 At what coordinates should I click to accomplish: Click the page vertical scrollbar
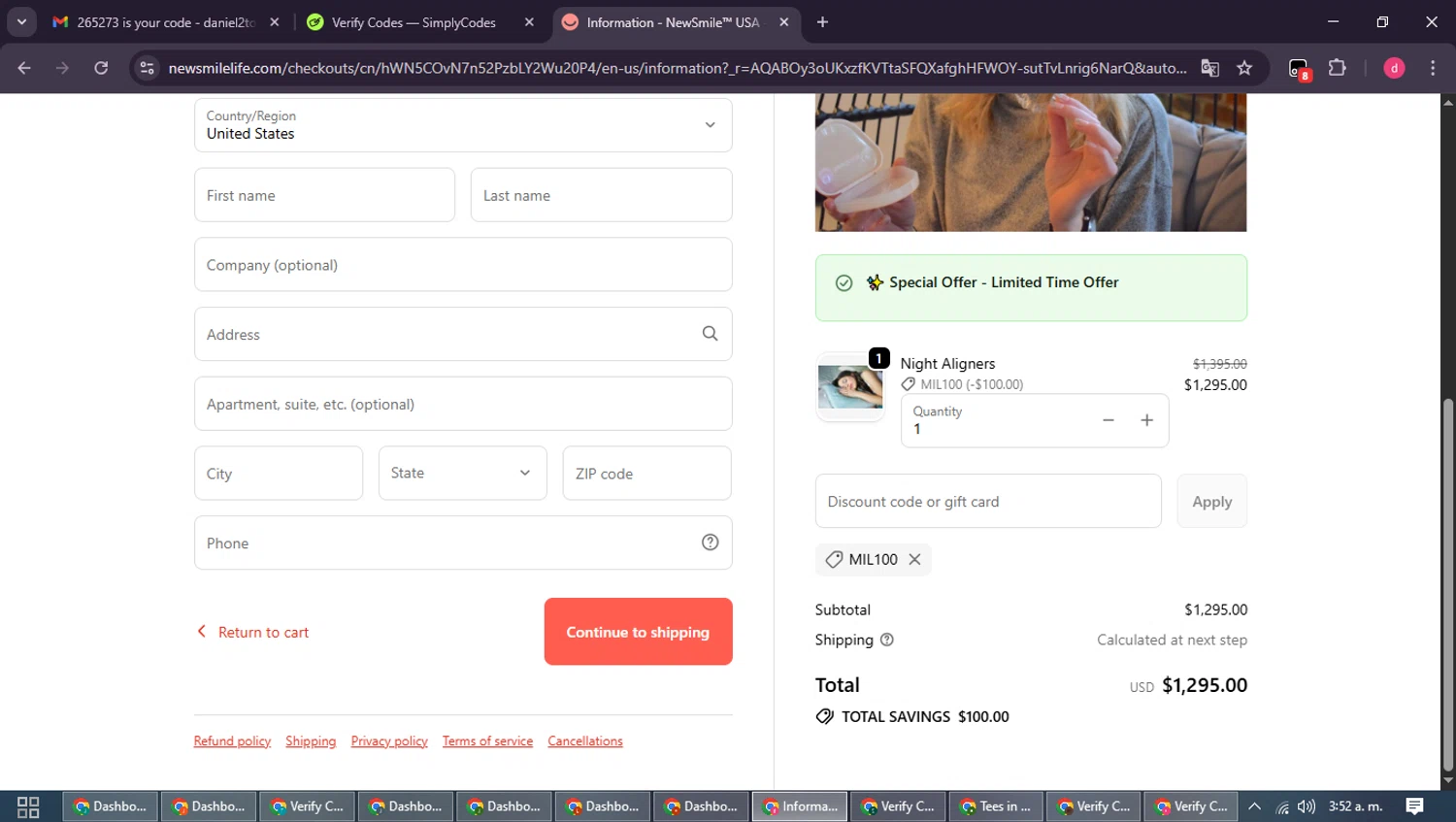(x=1448, y=585)
